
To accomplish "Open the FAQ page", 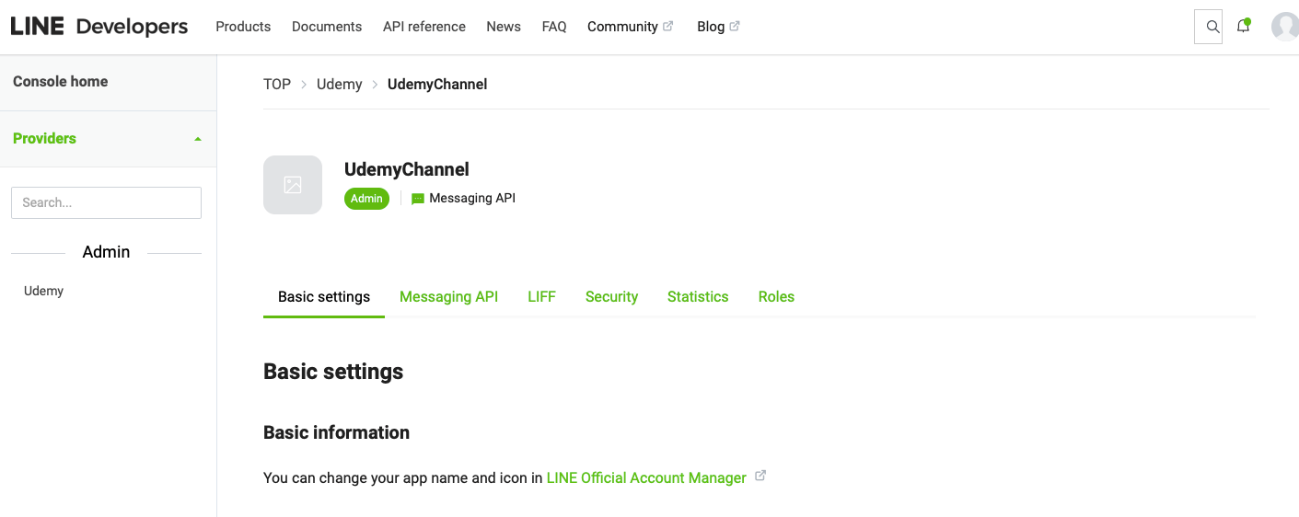I will click(x=554, y=27).
